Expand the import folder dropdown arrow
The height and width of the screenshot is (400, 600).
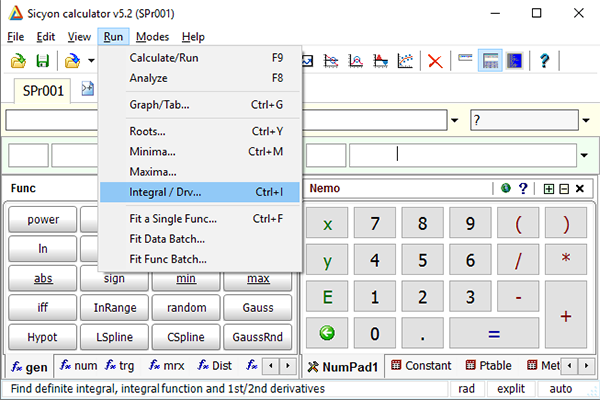pyautogui.click(x=91, y=60)
